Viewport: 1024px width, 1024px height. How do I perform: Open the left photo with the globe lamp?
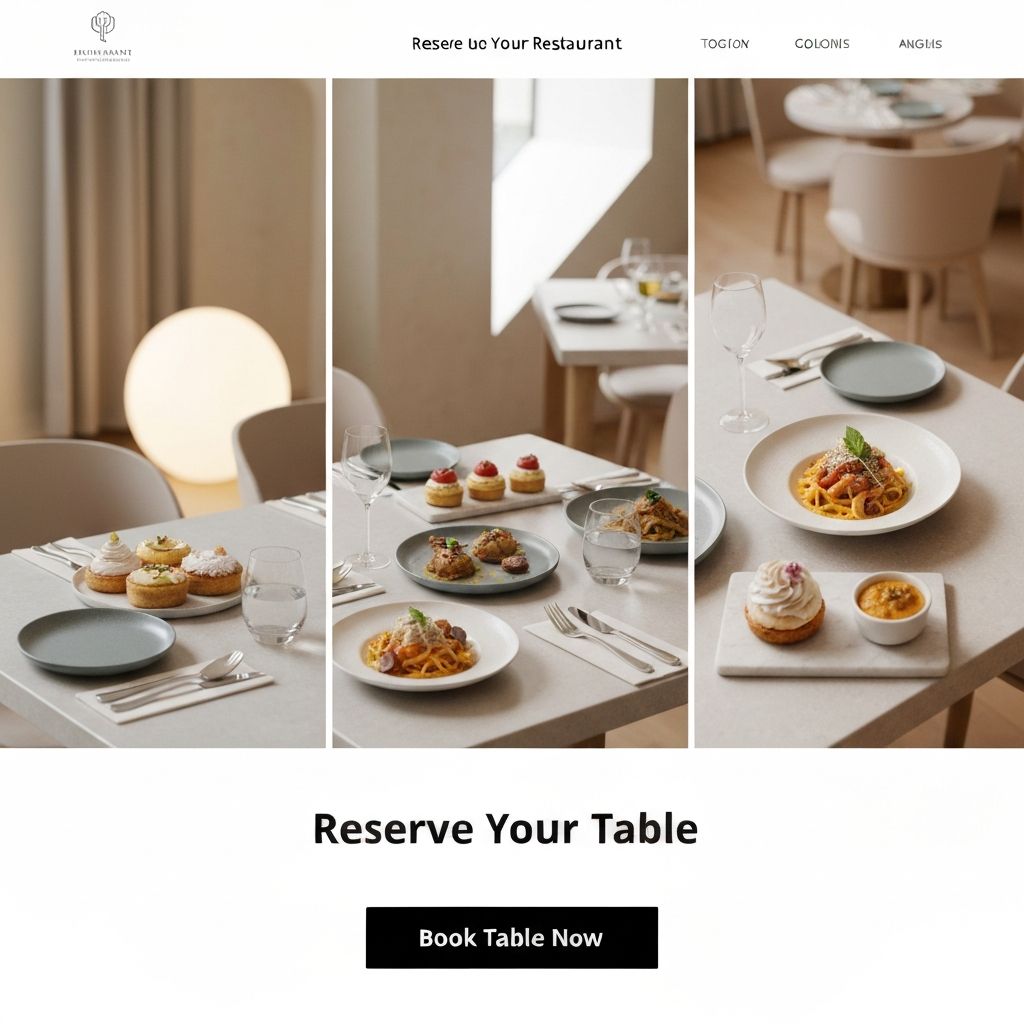[163, 413]
